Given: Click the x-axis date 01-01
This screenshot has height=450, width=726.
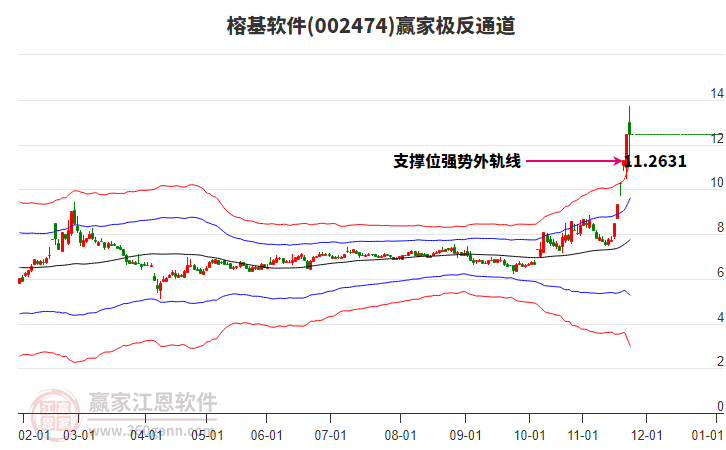Looking at the screenshot, I should point(707,436).
